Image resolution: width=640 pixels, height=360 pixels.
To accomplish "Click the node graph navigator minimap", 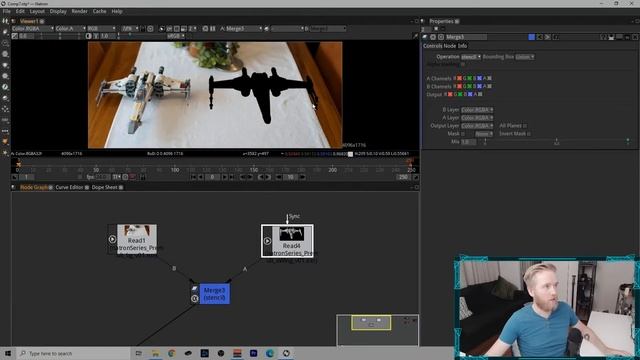I will point(377,330).
